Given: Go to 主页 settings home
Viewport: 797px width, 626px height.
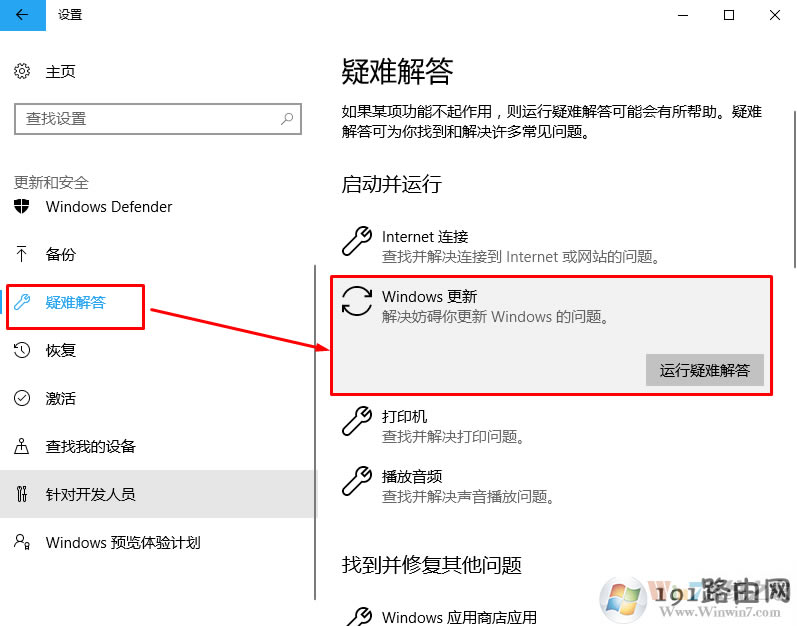Looking at the screenshot, I should click(x=60, y=72).
